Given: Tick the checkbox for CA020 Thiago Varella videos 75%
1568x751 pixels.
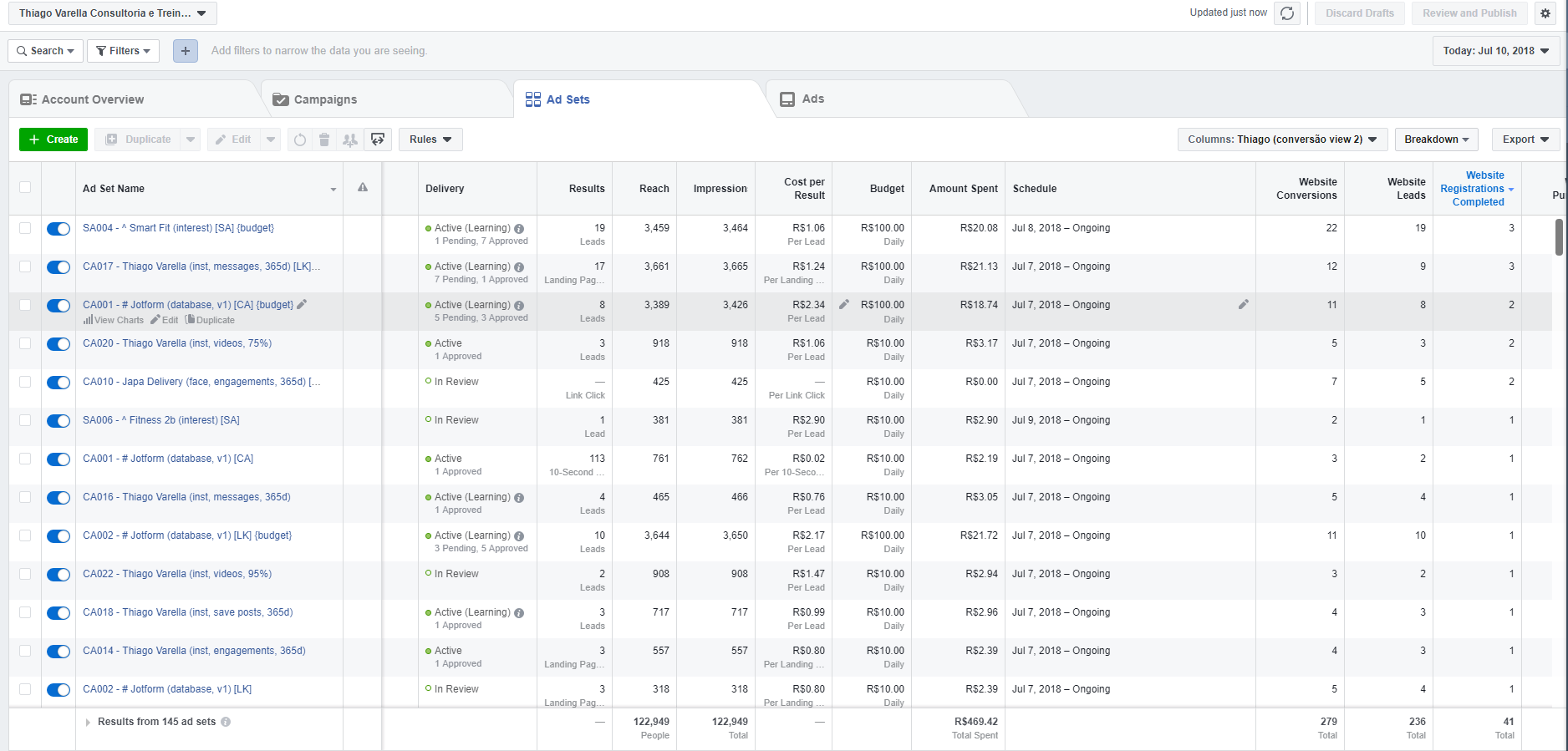Looking at the screenshot, I should pyautogui.click(x=25, y=343).
